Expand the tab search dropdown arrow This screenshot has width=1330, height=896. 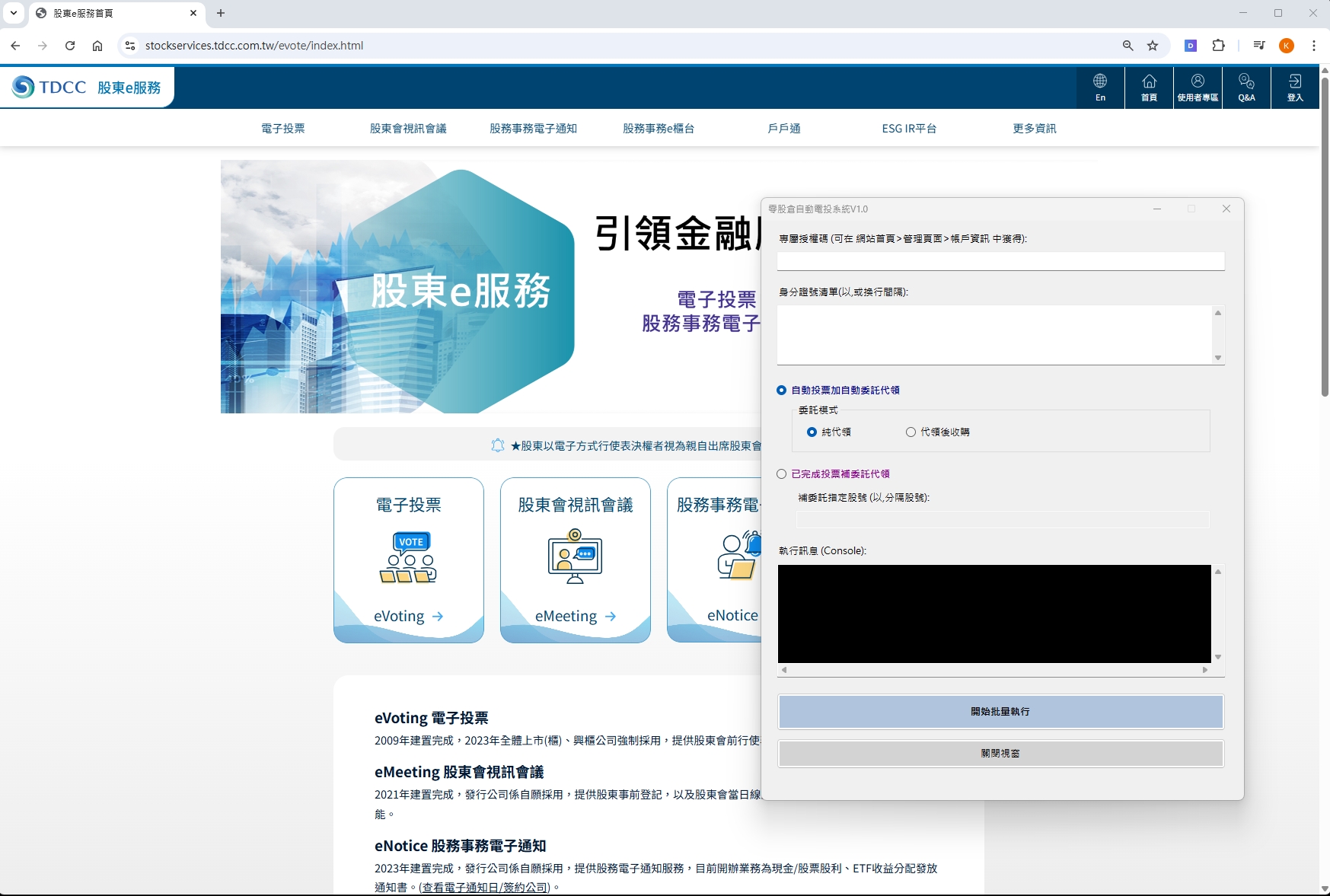coord(14,13)
